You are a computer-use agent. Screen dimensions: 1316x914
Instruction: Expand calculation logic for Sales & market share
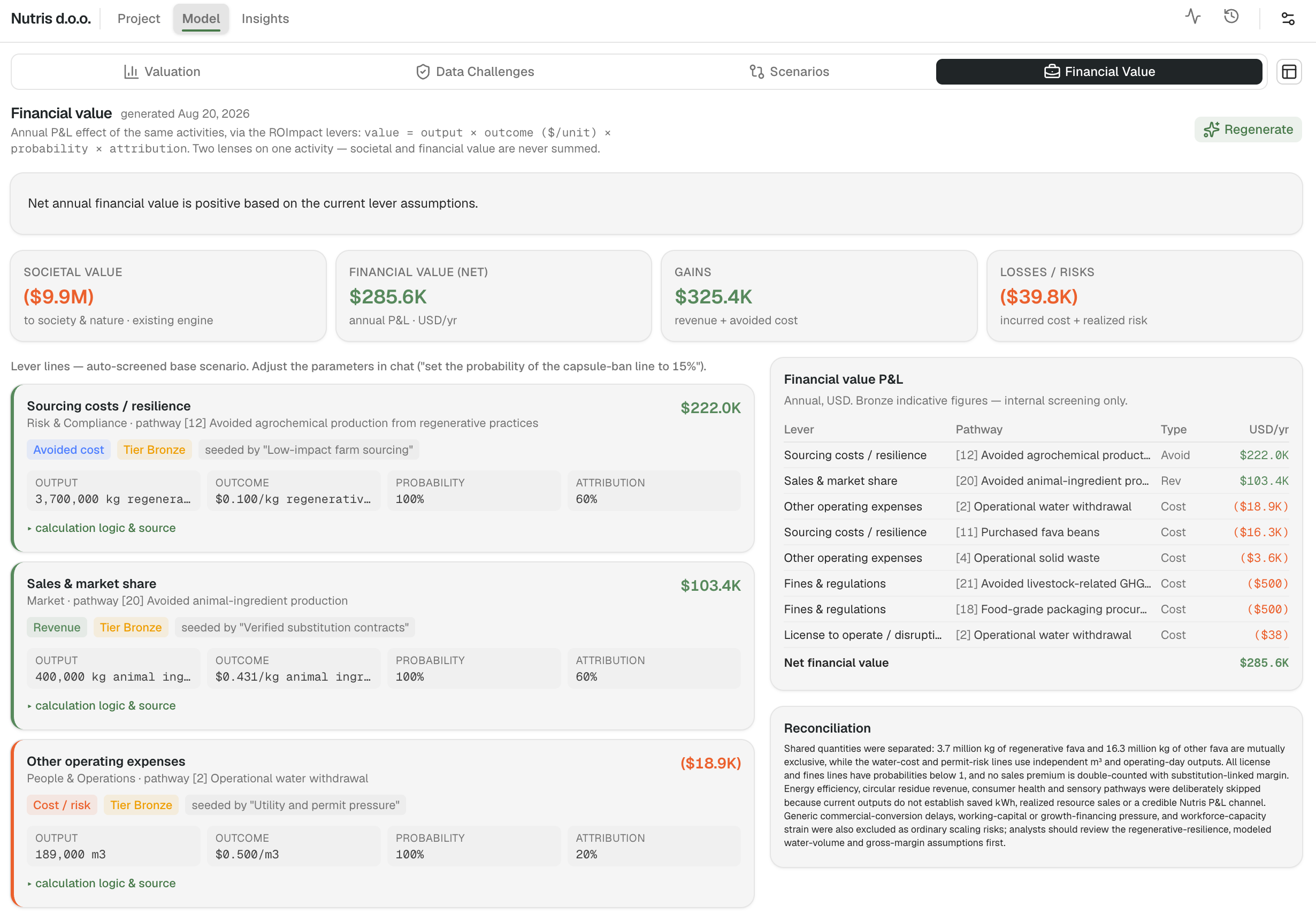101,705
